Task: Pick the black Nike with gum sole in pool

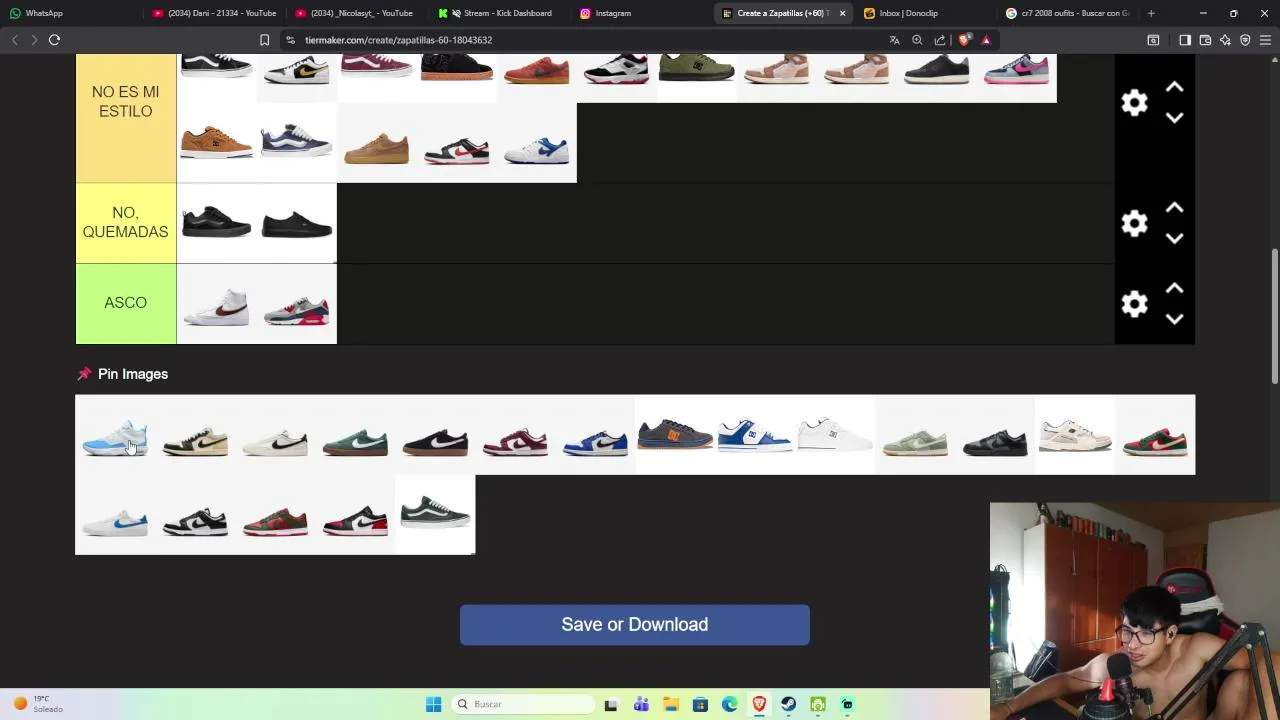Action: (435, 435)
